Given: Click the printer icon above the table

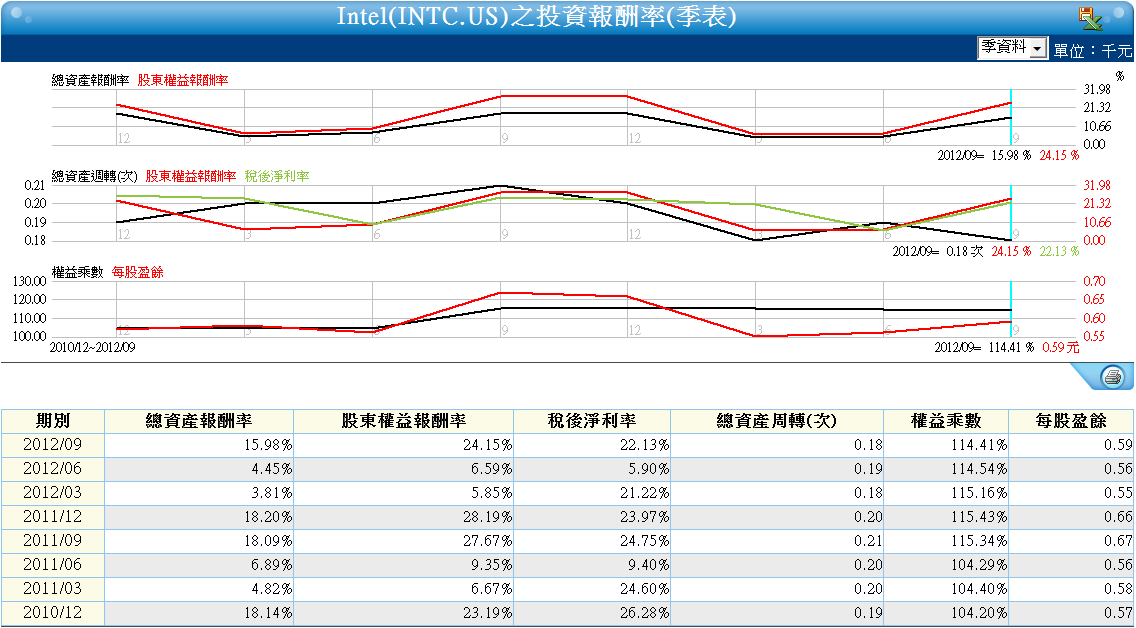Looking at the screenshot, I should [1111, 377].
